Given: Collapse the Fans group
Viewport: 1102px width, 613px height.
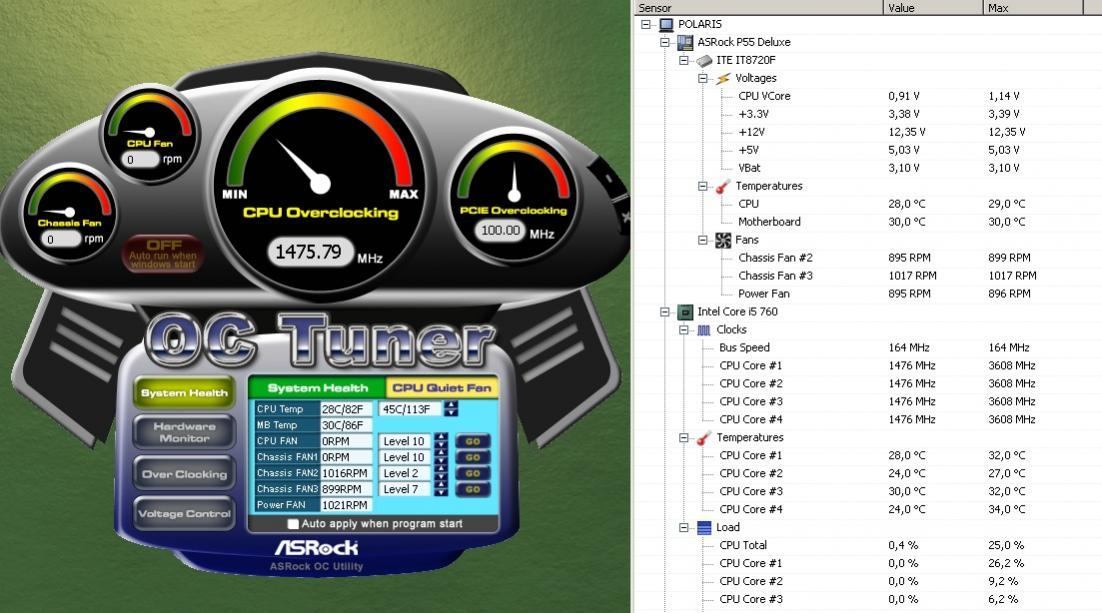Looking at the screenshot, I should coord(703,240).
